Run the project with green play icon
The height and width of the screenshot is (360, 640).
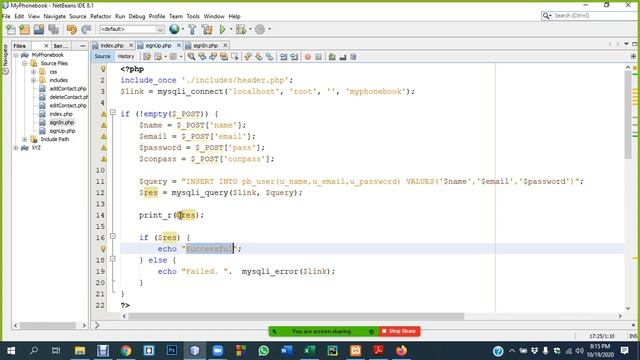222,29
